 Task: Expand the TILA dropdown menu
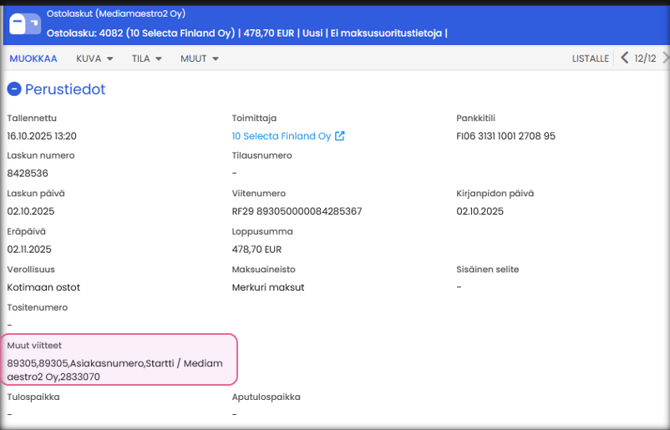point(147,58)
